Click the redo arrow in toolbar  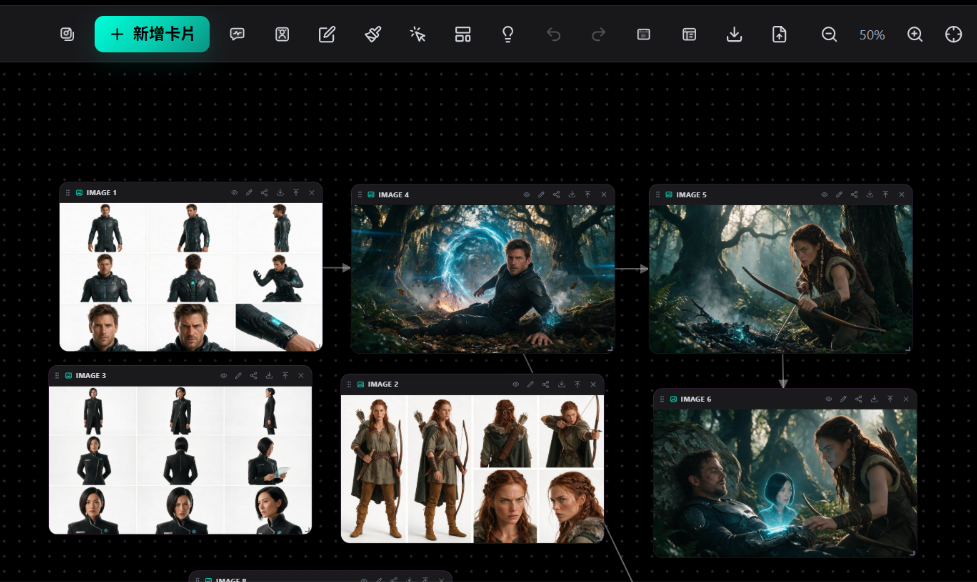tap(598, 34)
